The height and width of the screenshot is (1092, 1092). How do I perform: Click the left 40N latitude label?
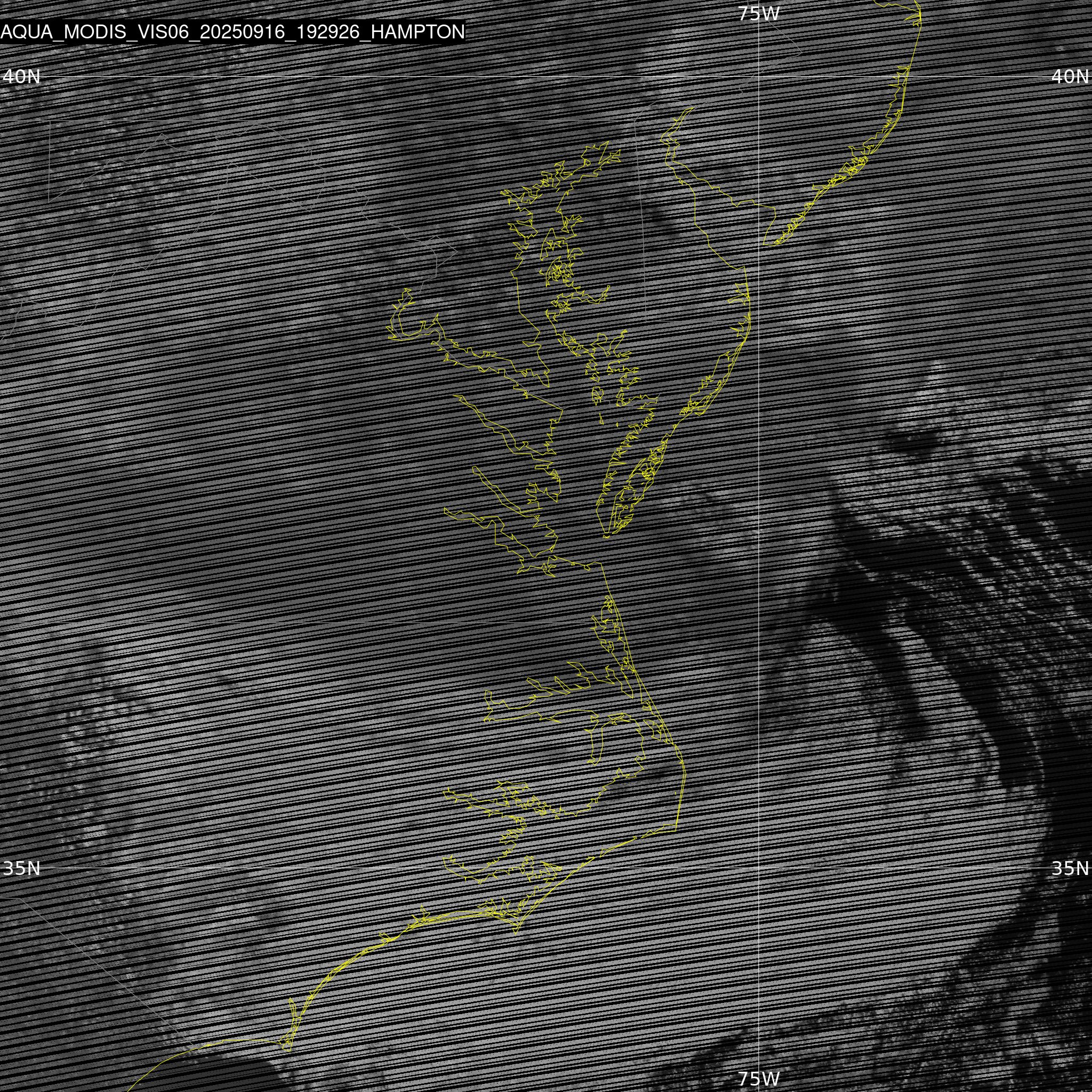(21, 76)
